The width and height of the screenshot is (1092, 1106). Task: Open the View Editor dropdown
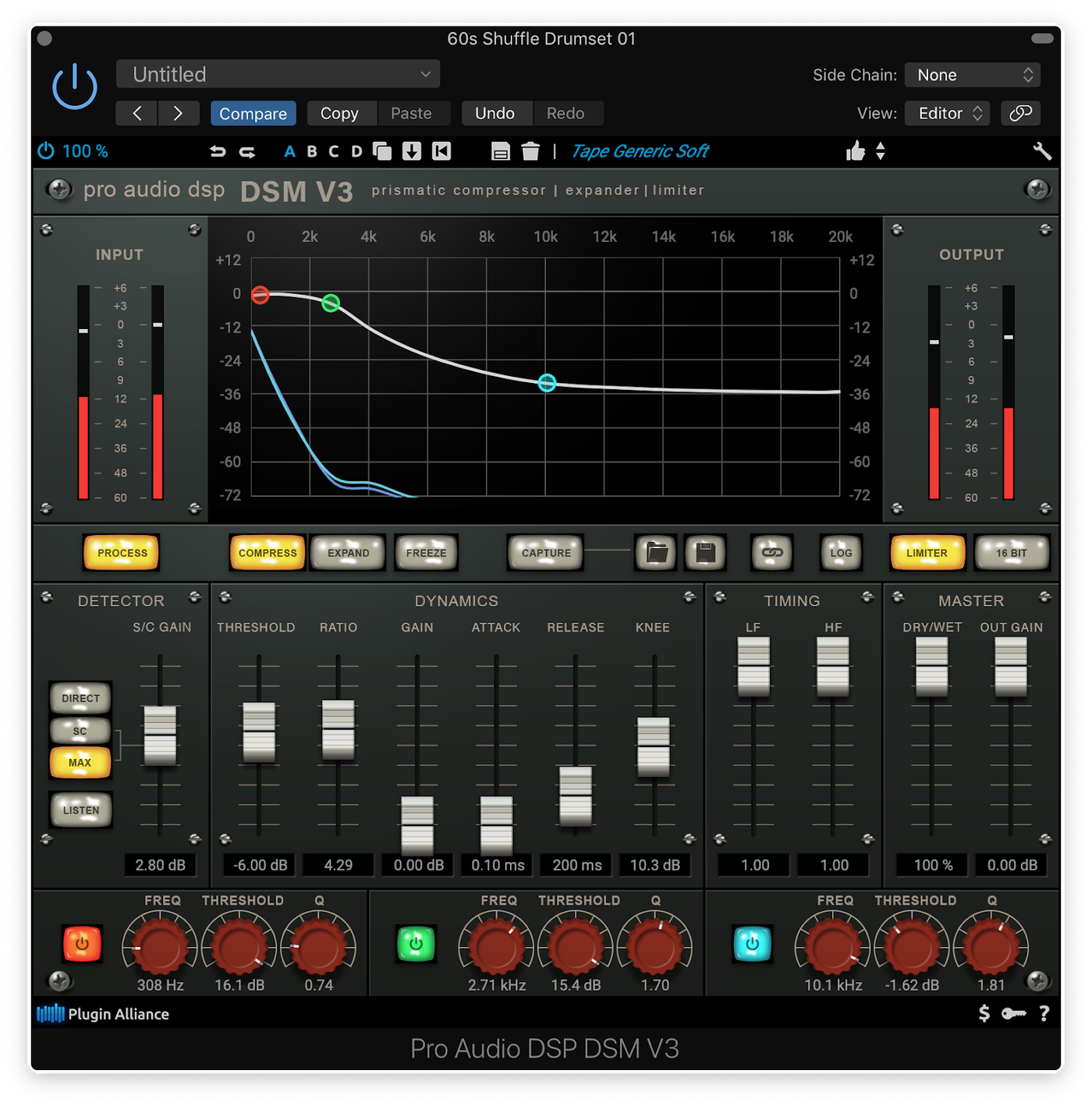point(948,113)
